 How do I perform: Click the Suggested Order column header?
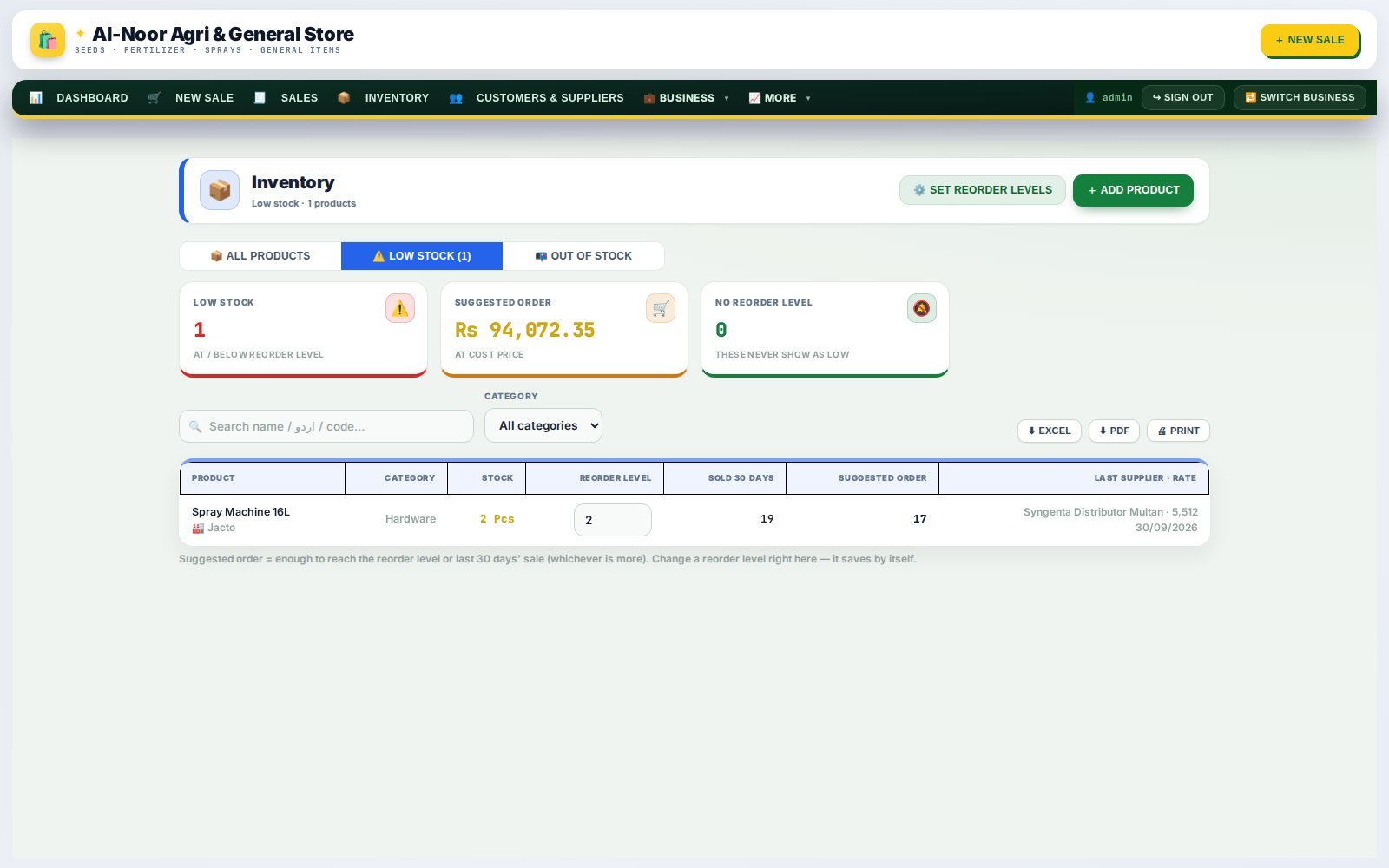[x=863, y=478]
